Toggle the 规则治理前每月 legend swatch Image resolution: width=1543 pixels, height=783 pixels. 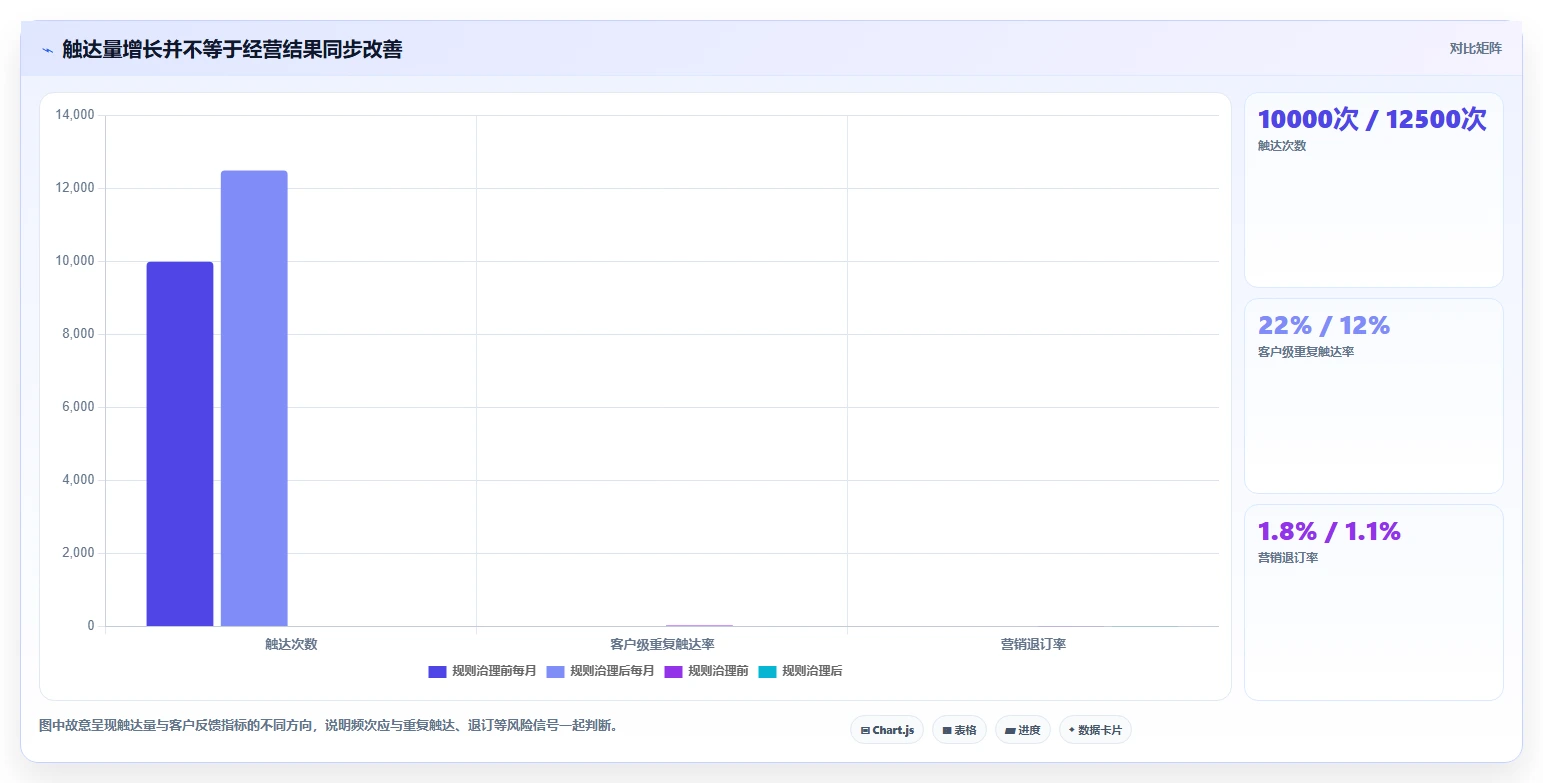point(437,671)
